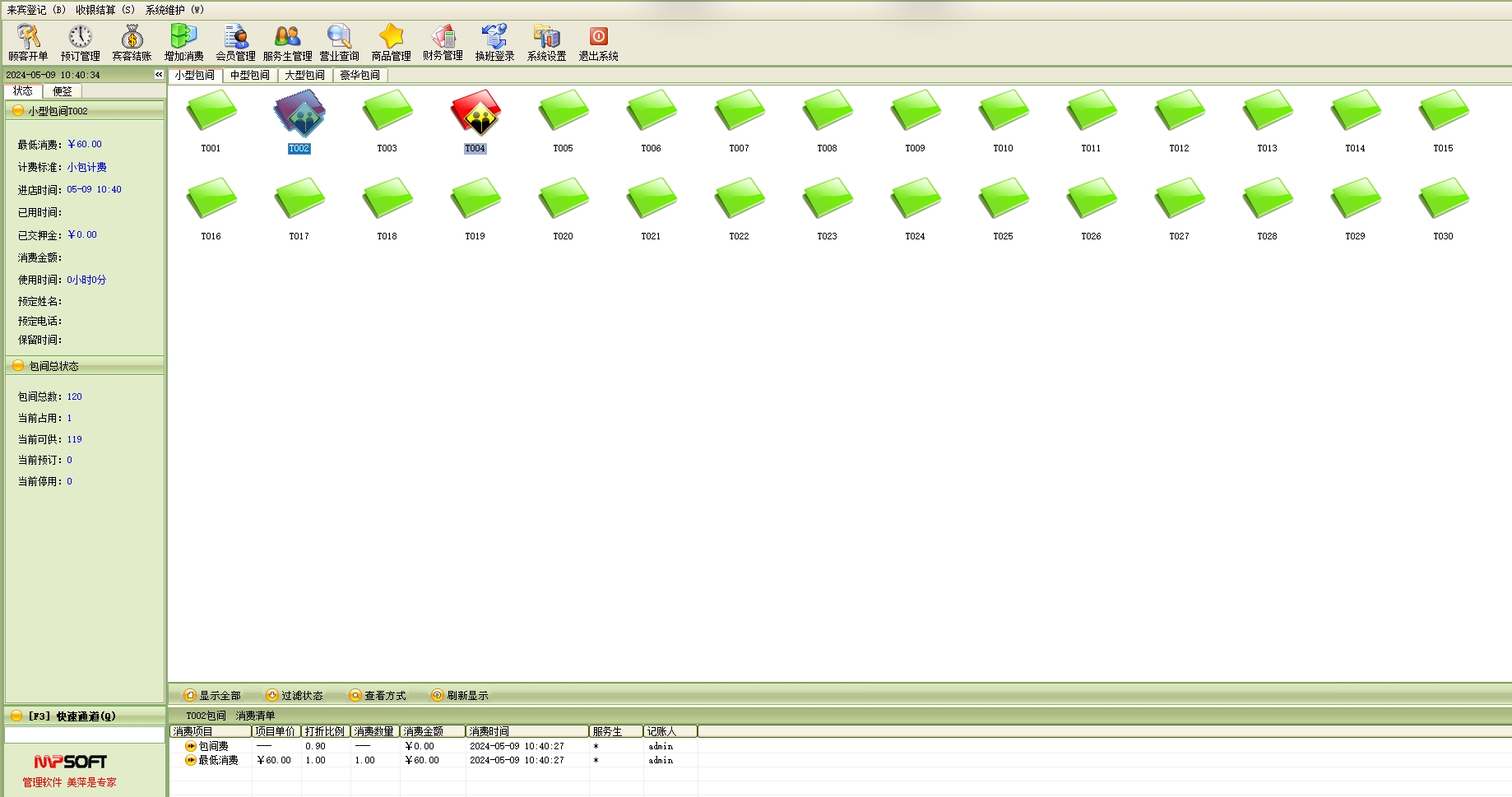This screenshot has width=1512, height=797.
Task: Select the red room icon T004
Action: pos(475,117)
